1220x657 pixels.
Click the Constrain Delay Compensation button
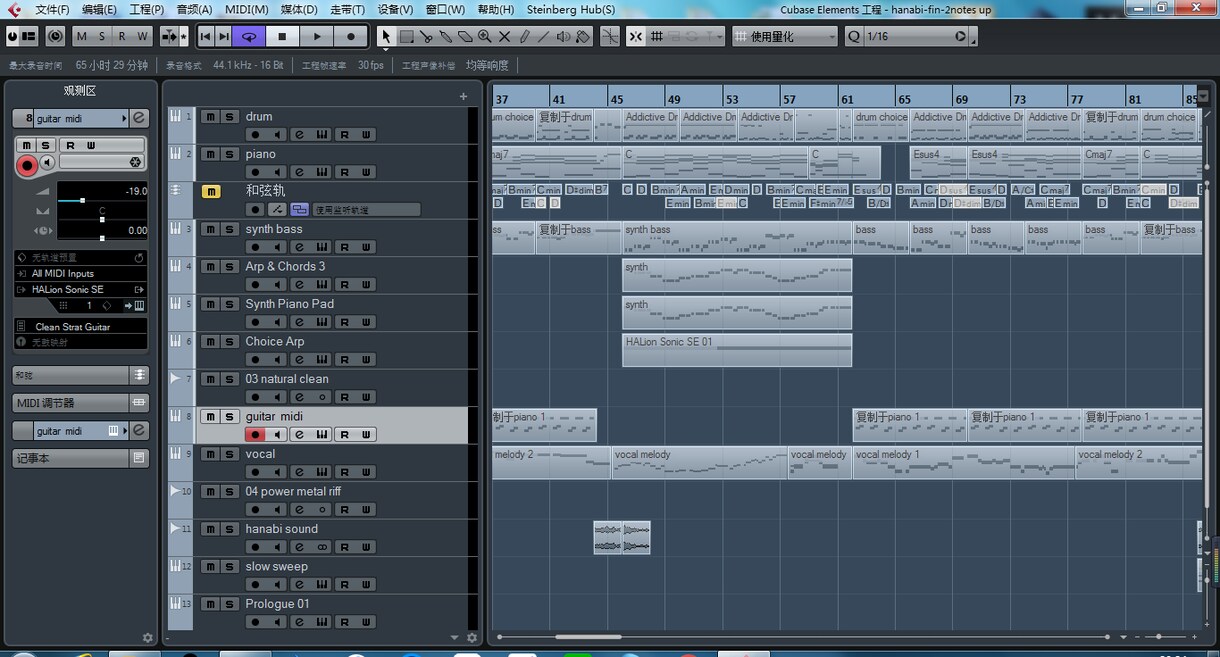click(56, 36)
